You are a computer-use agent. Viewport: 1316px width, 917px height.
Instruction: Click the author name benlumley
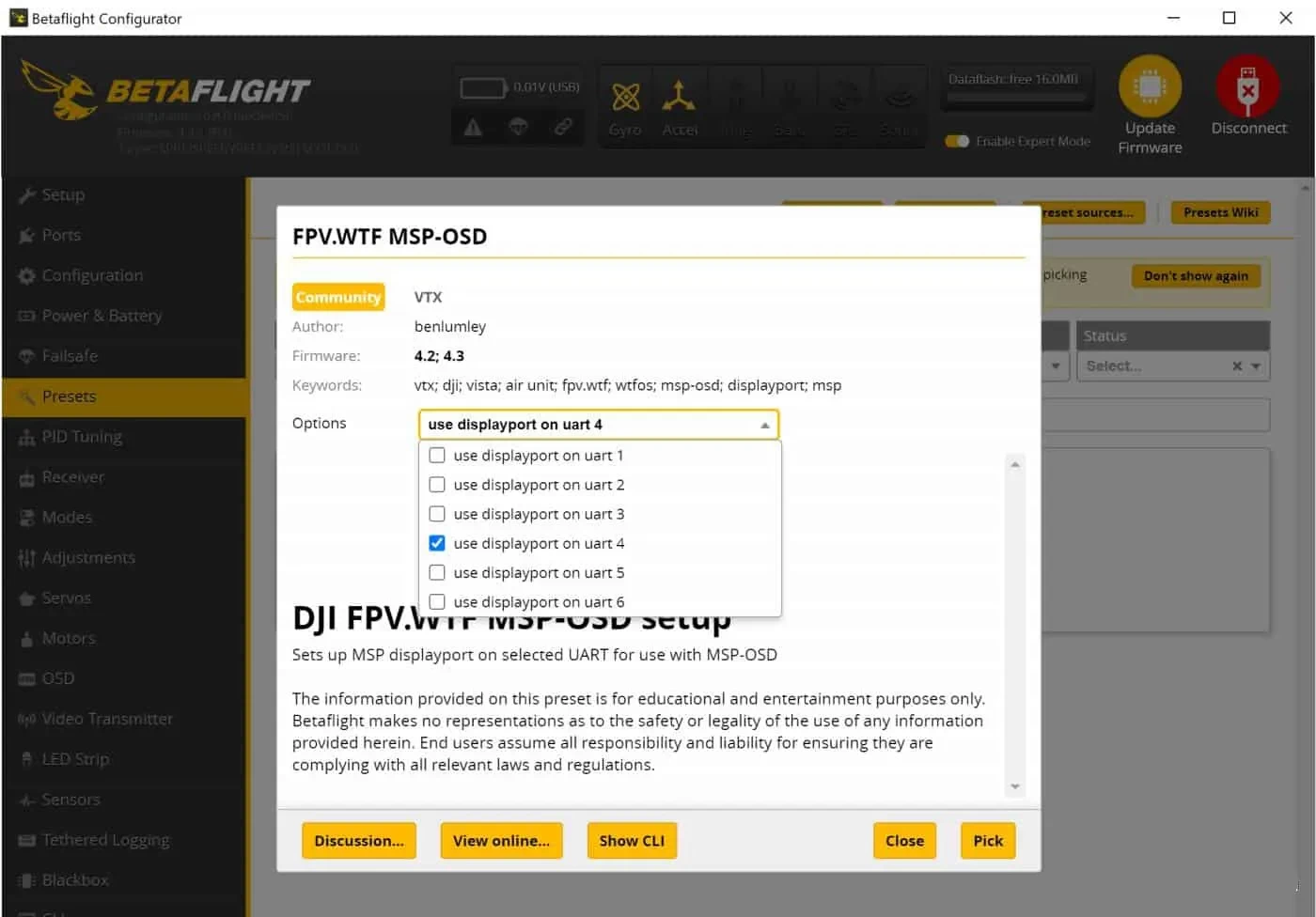pos(450,327)
